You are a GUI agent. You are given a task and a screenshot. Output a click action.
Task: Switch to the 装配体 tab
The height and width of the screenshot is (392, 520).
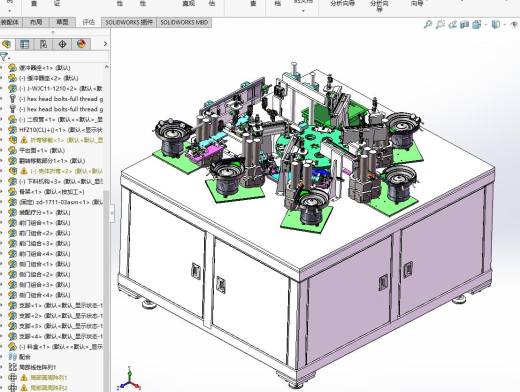click(x=11, y=22)
